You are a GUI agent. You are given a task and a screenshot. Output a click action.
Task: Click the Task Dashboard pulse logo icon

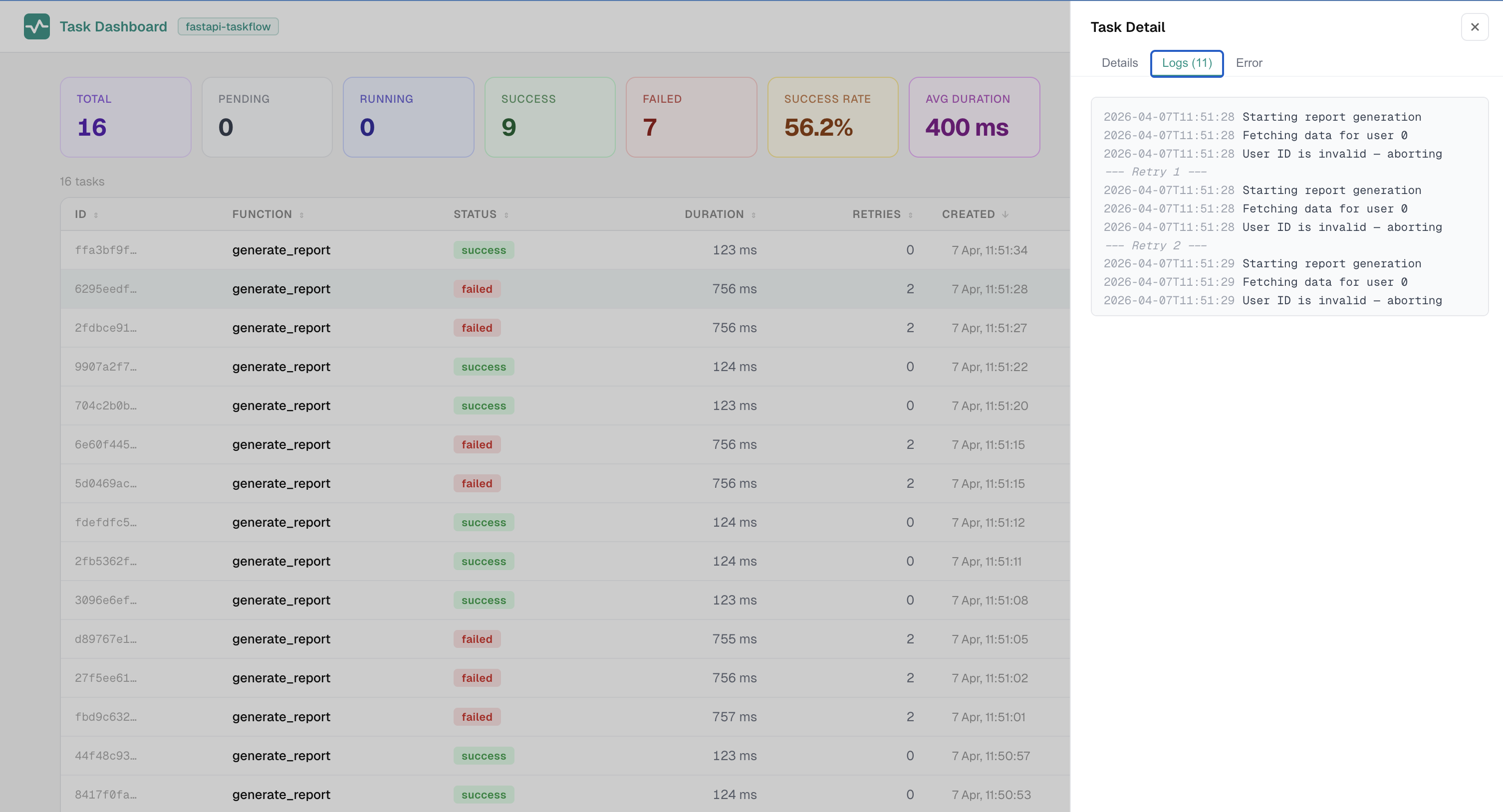[x=37, y=27]
